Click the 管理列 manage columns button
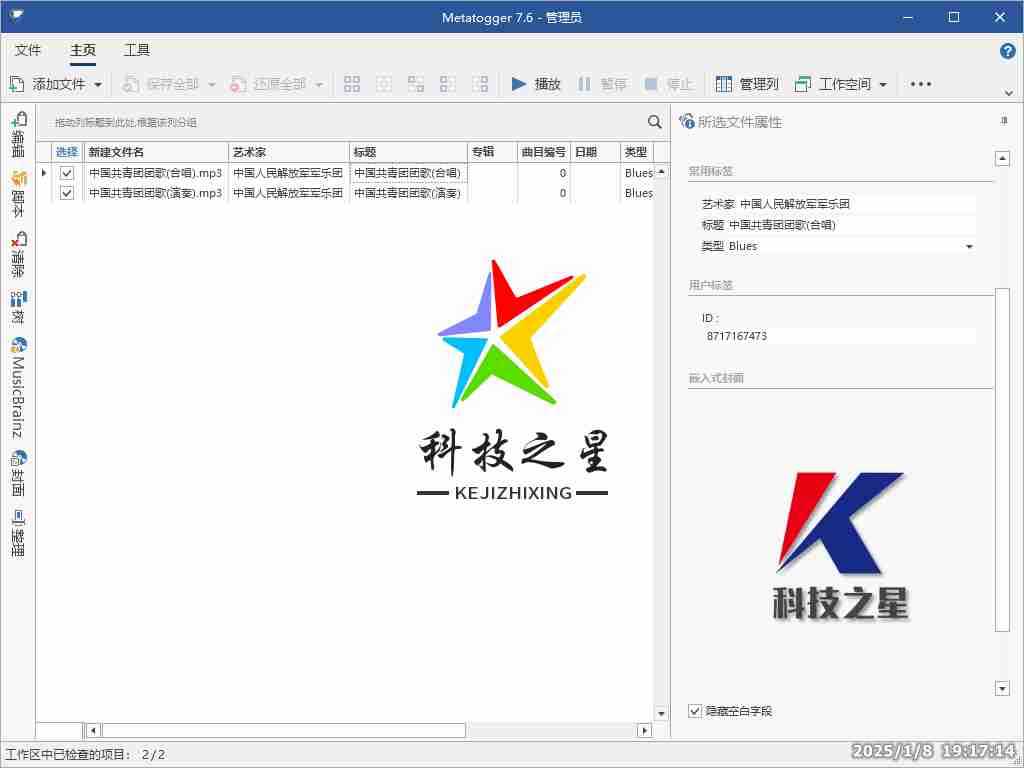 [747, 84]
